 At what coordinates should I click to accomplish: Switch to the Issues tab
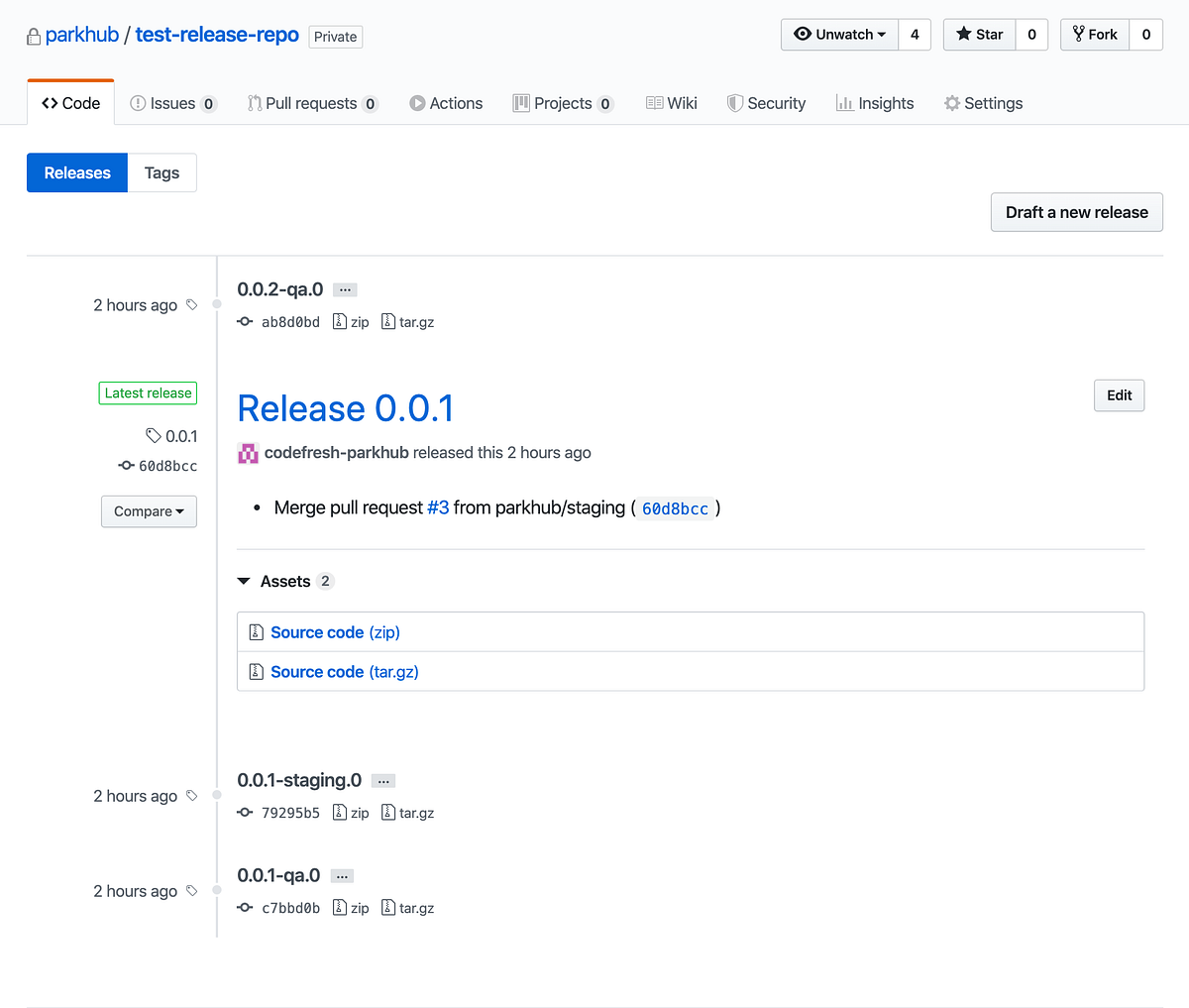click(x=173, y=102)
